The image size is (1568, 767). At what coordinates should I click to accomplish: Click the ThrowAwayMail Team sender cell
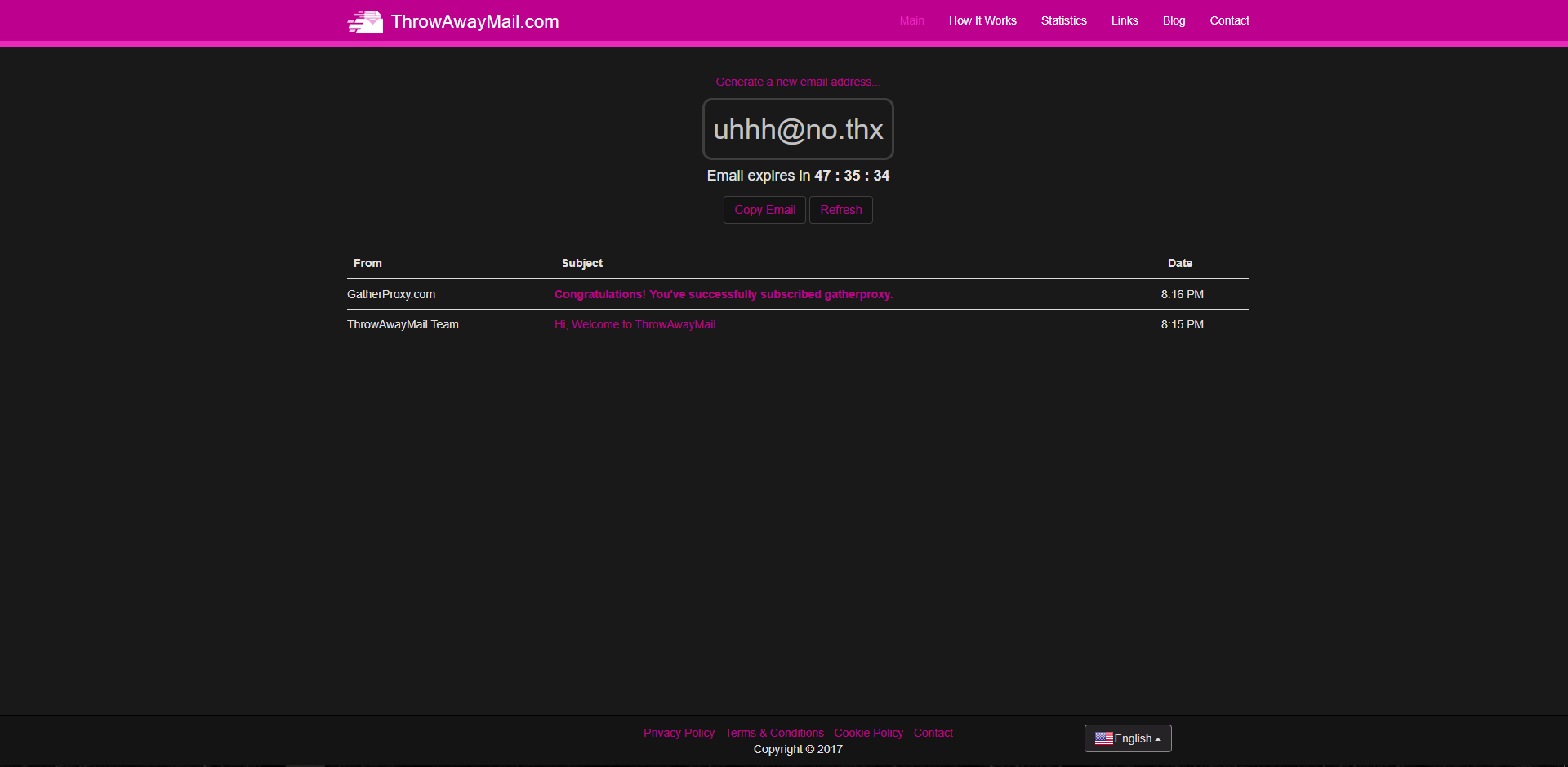click(403, 324)
